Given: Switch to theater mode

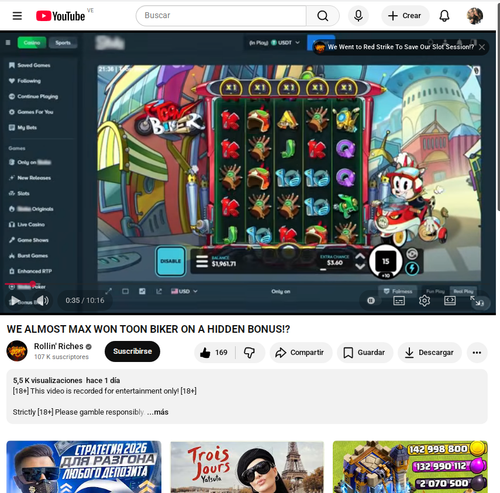Looking at the screenshot, I should (x=450, y=301).
